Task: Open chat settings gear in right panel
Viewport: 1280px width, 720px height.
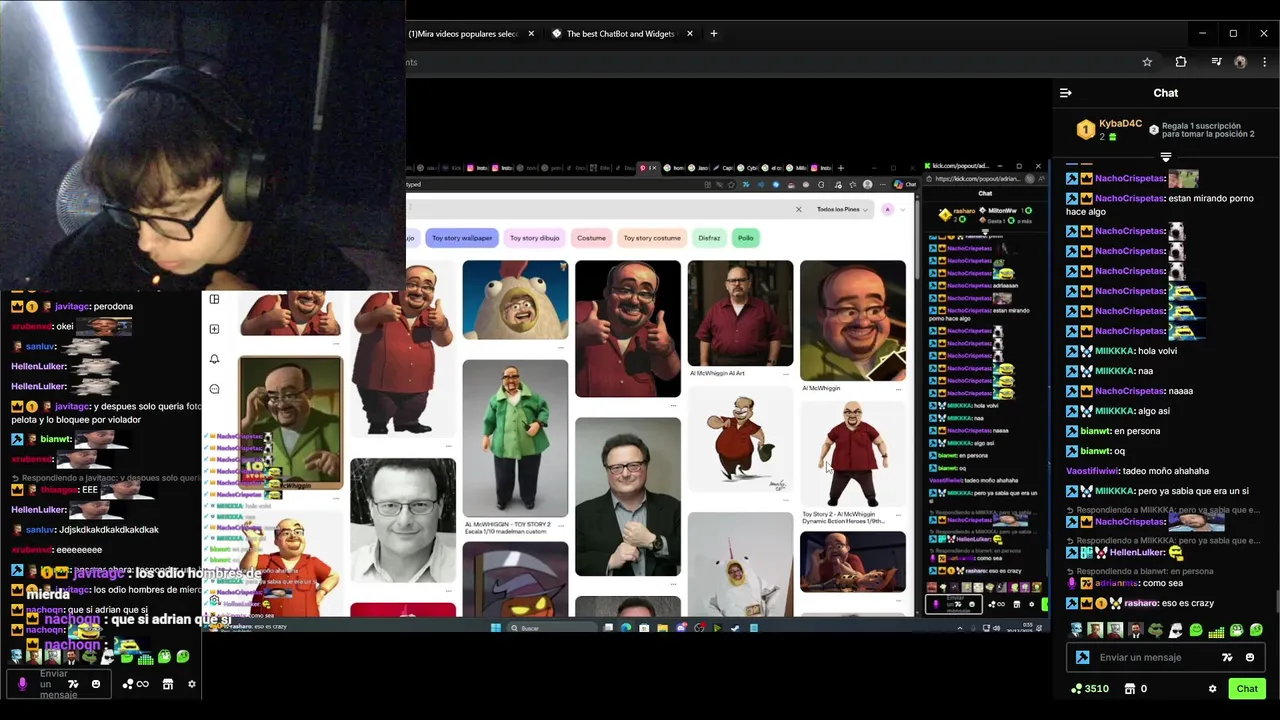Action: (x=1212, y=689)
